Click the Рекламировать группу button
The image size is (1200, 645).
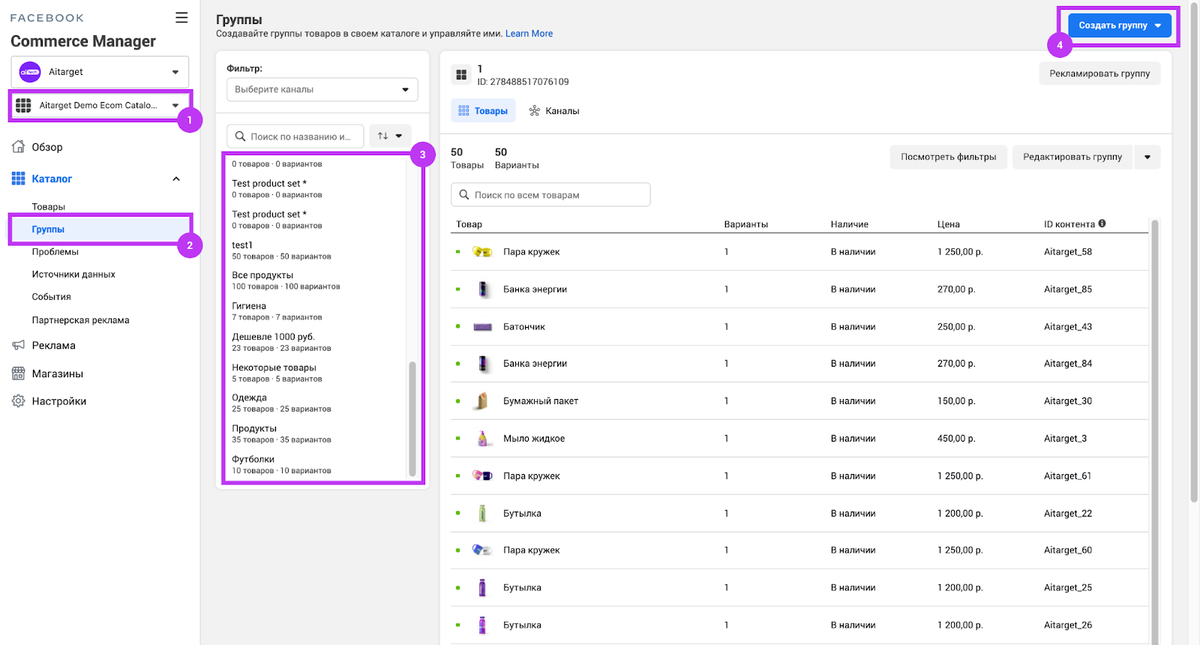coord(1099,73)
